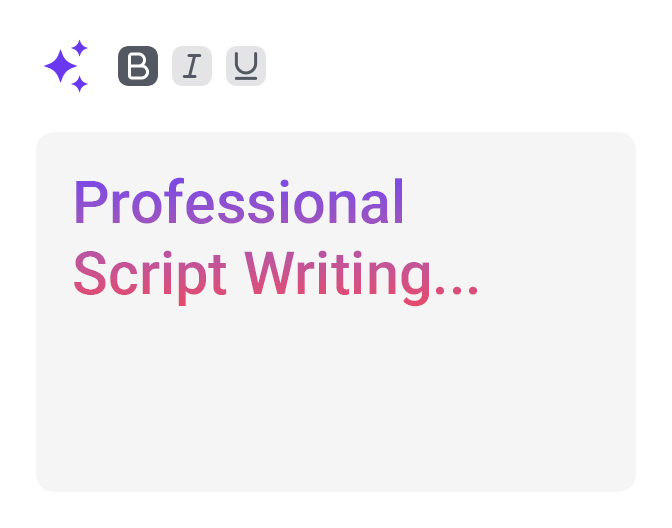The width and height of the screenshot is (672, 528).
Task: Click the bottom-left corner of the gray text box
Action: 50,478
